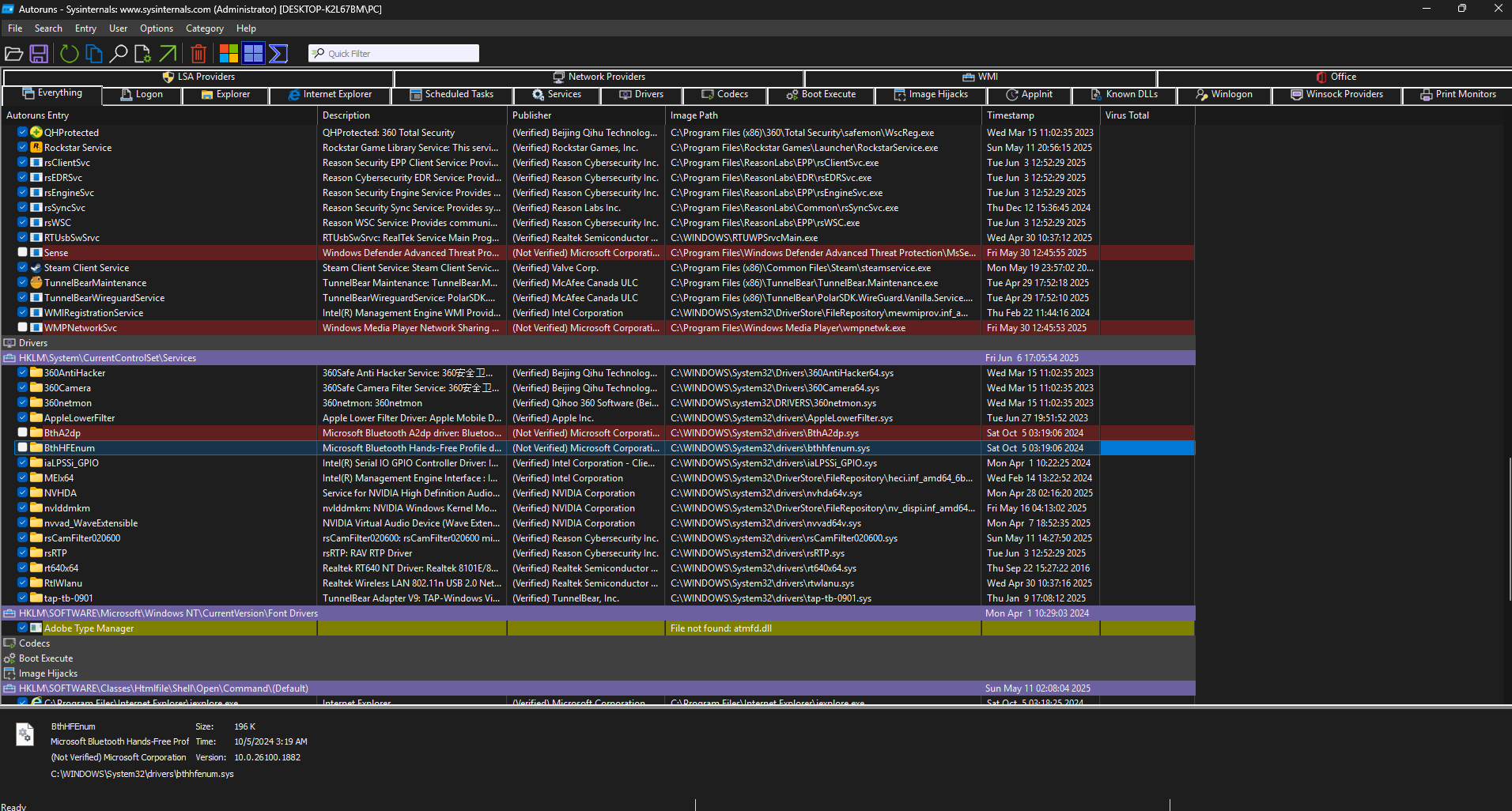Click the Find magnifier icon
Viewport: 1512px width, 811px height.
pos(119,54)
